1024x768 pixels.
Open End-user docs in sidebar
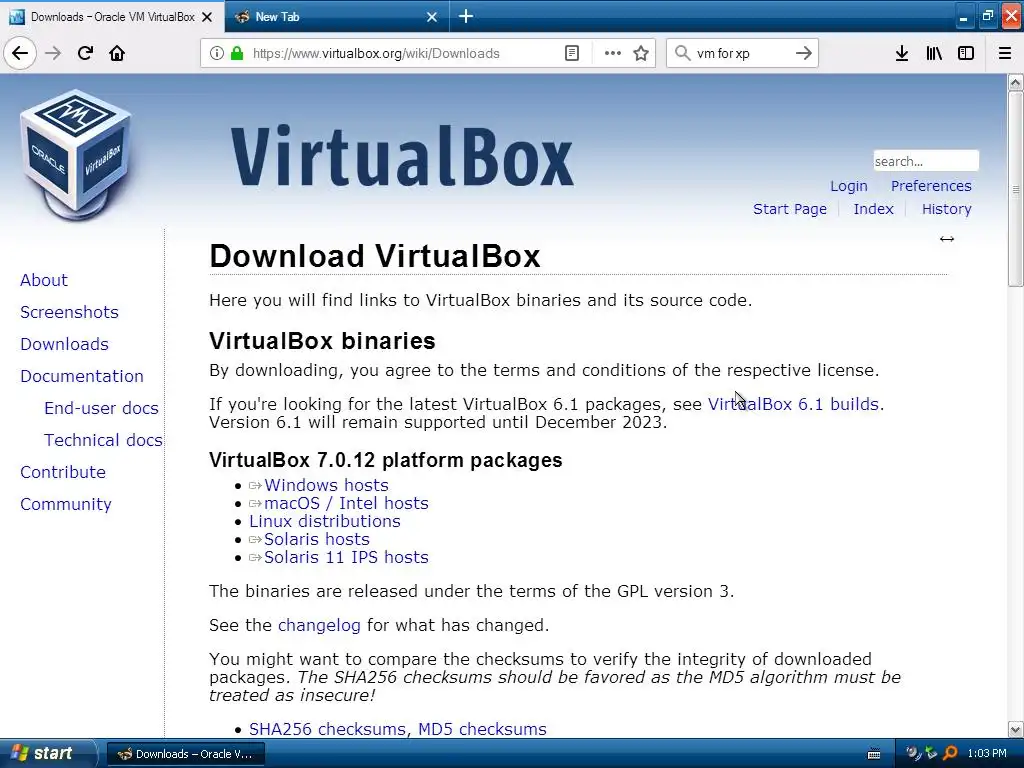101,408
